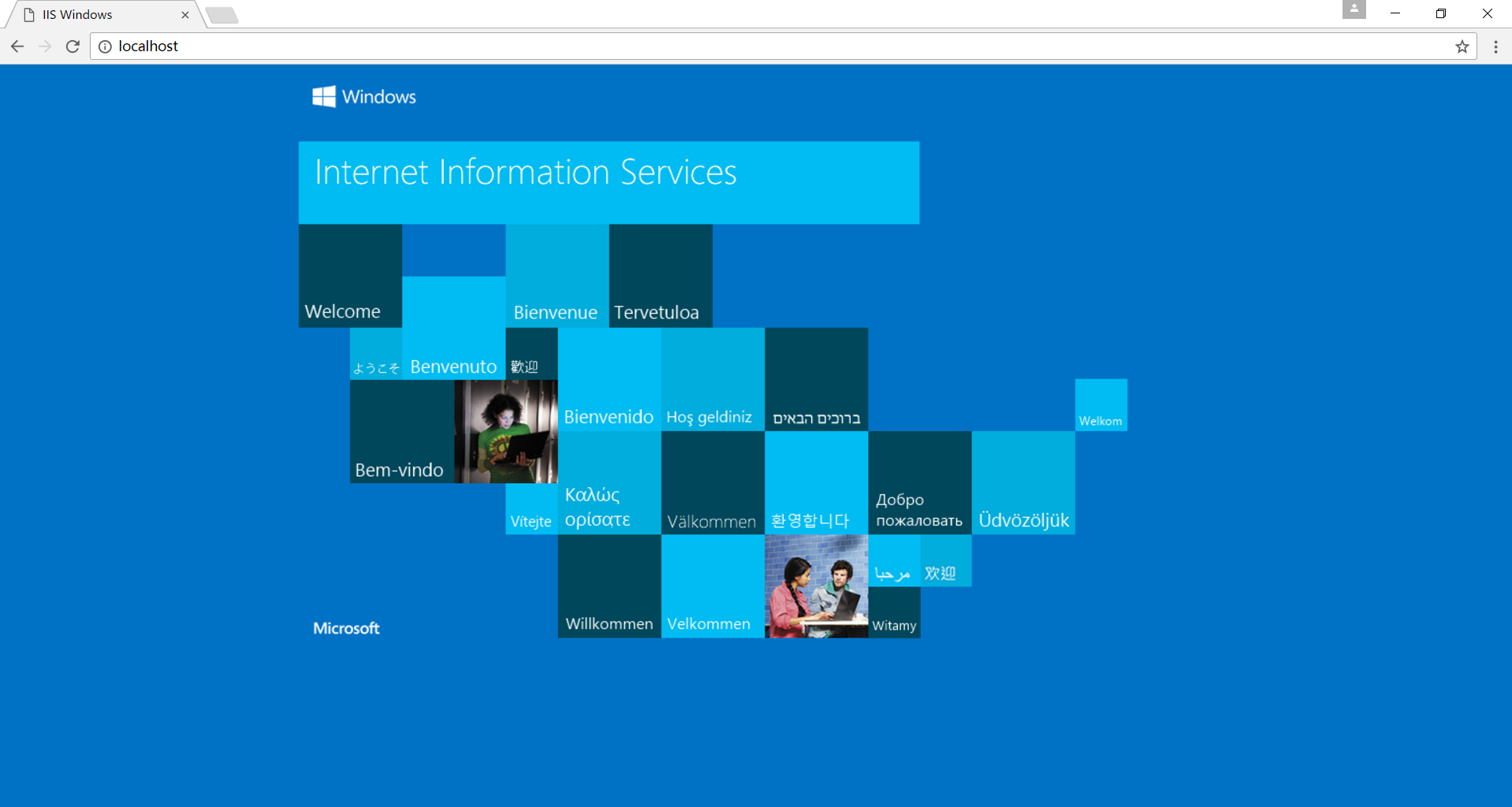1512x807 pixels.
Task: Toggle the bookmark star for this page
Action: 1463,46
